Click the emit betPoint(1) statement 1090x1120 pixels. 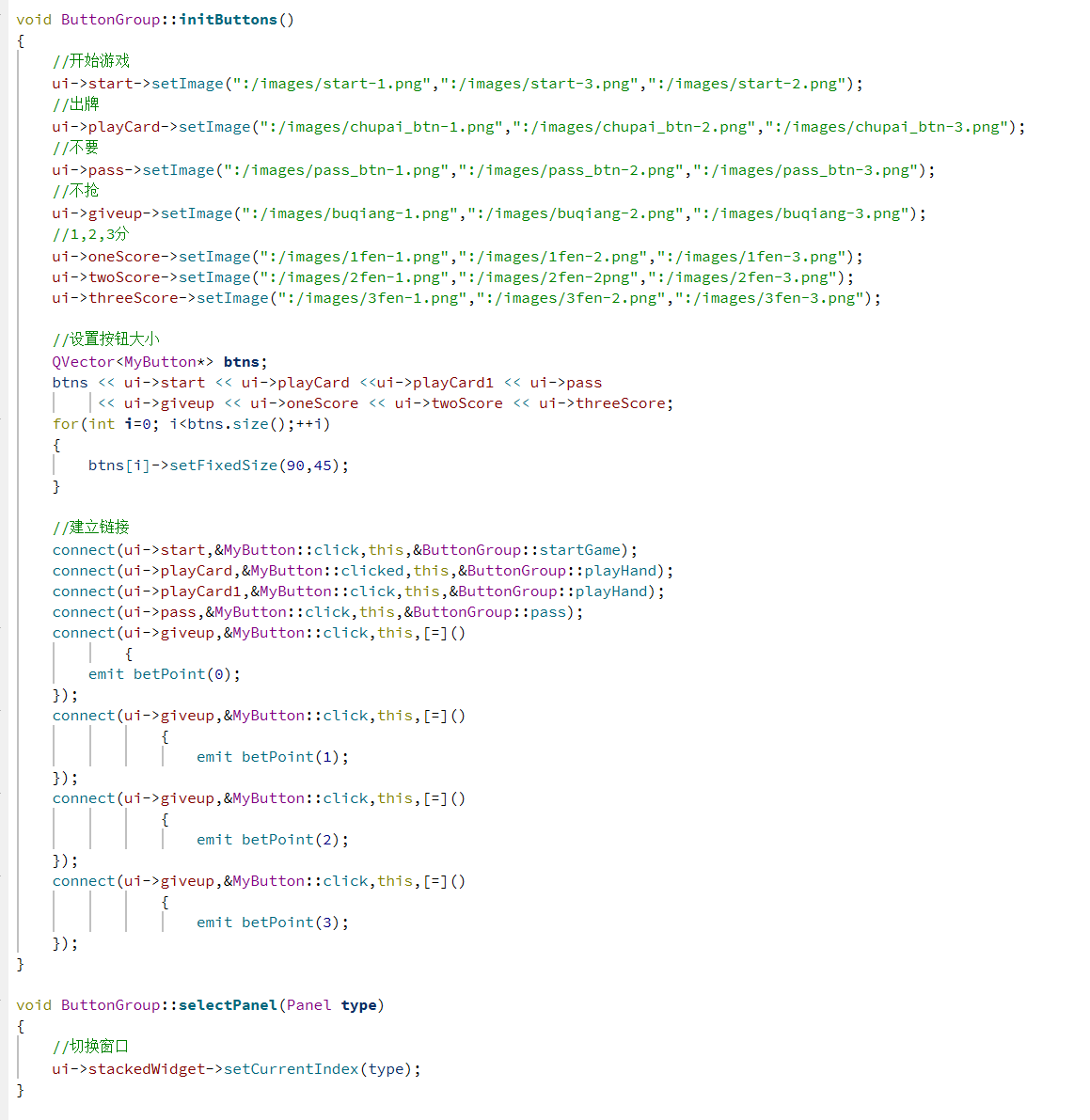click(273, 757)
